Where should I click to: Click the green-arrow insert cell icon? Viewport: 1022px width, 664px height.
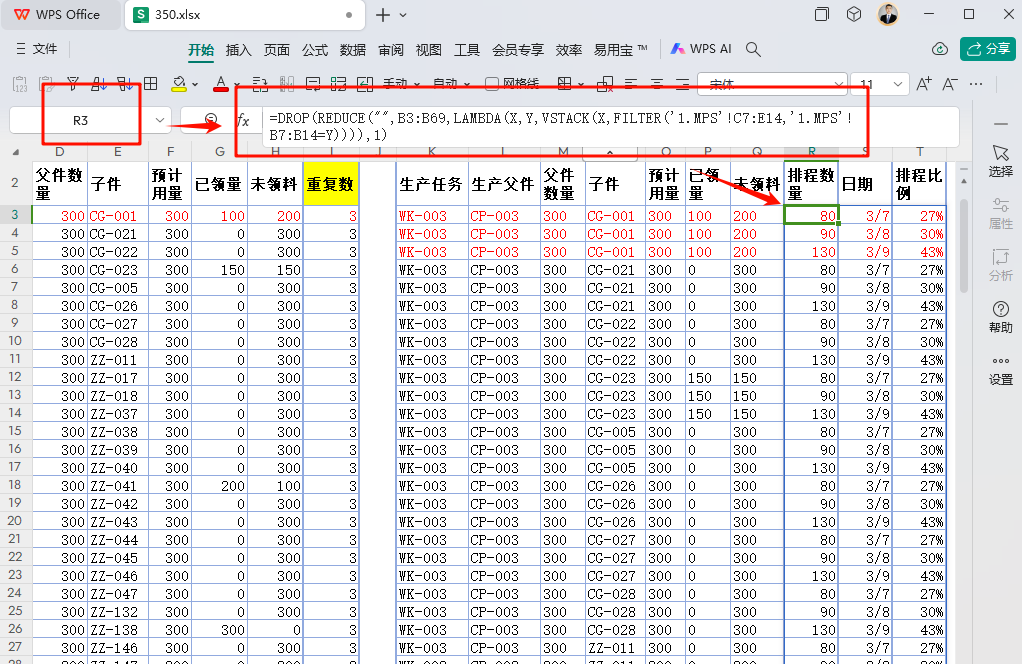coord(365,84)
